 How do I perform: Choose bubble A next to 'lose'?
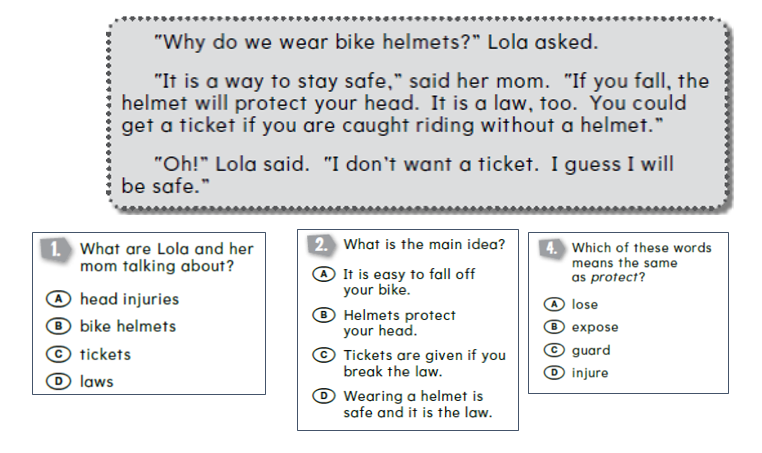[554, 304]
